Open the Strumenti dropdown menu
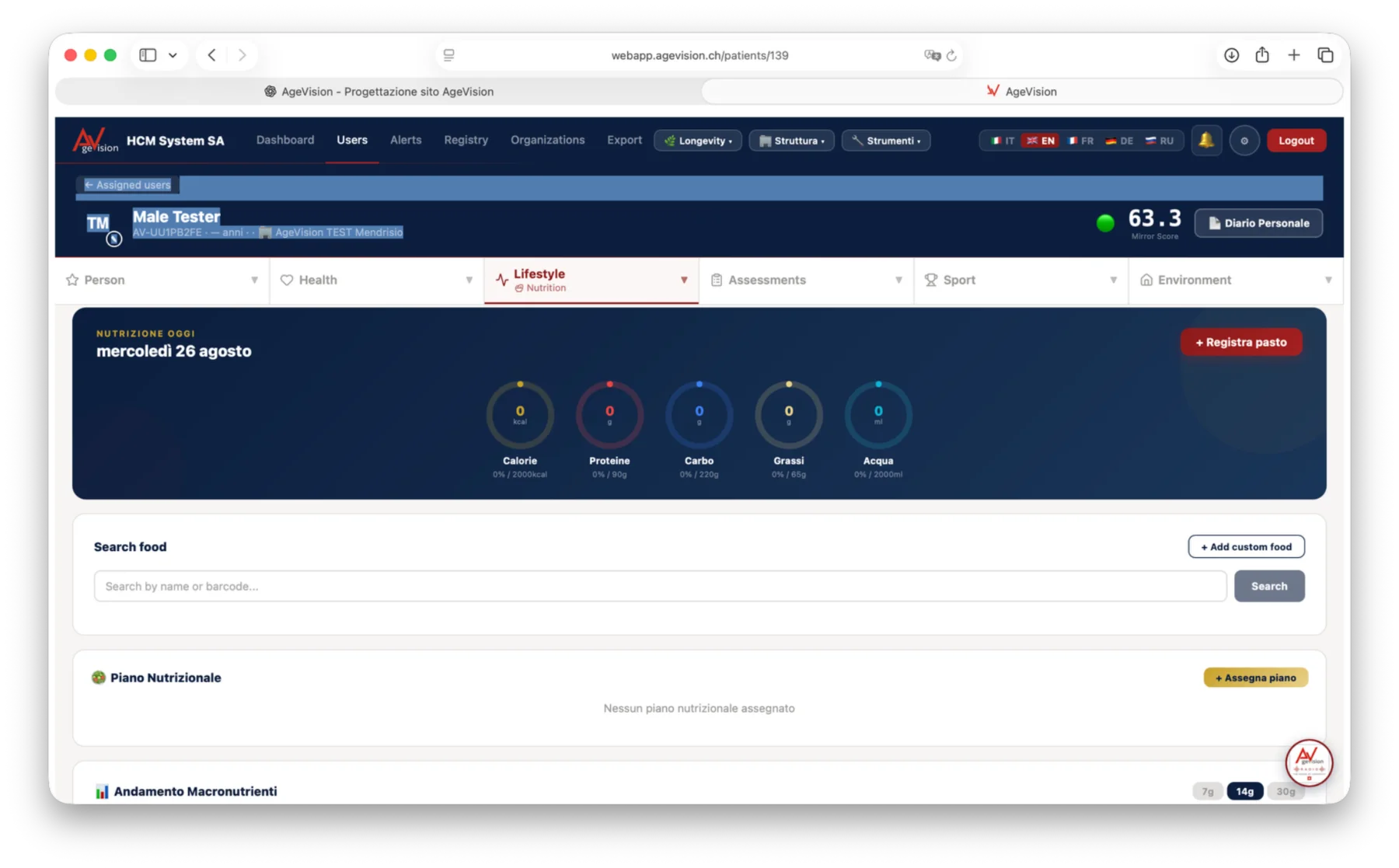1399x868 pixels. (x=886, y=141)
